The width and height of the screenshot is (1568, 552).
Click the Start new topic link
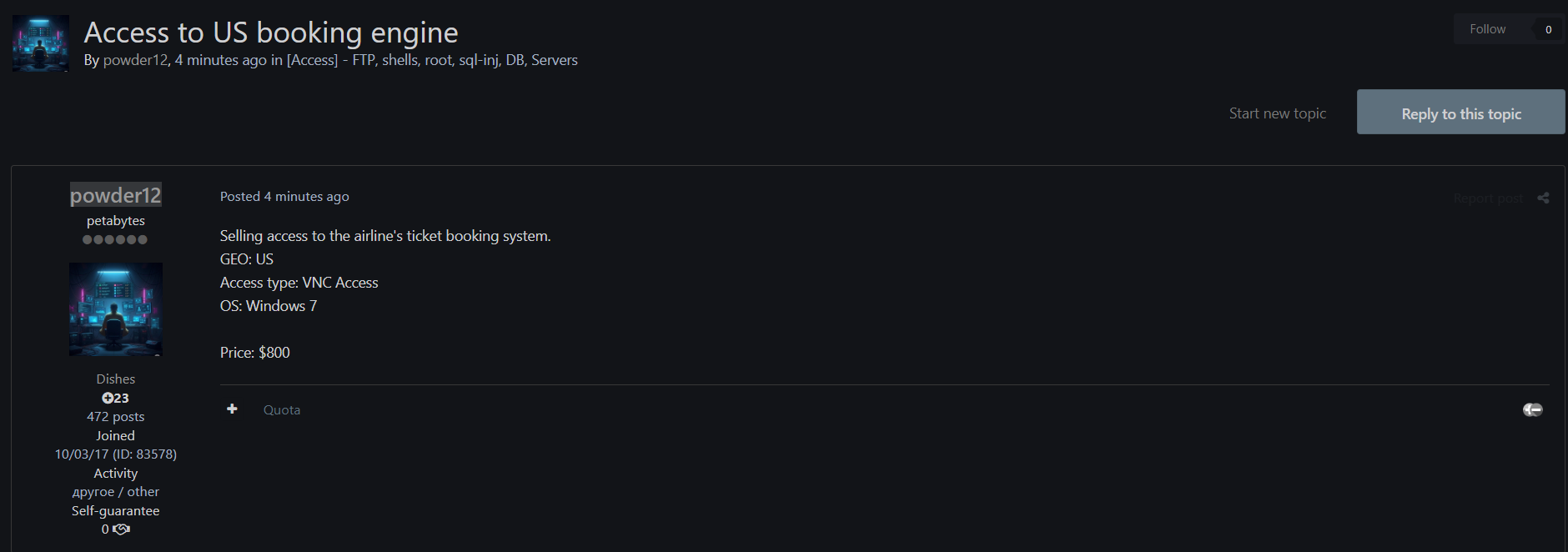pos(1277,113)
